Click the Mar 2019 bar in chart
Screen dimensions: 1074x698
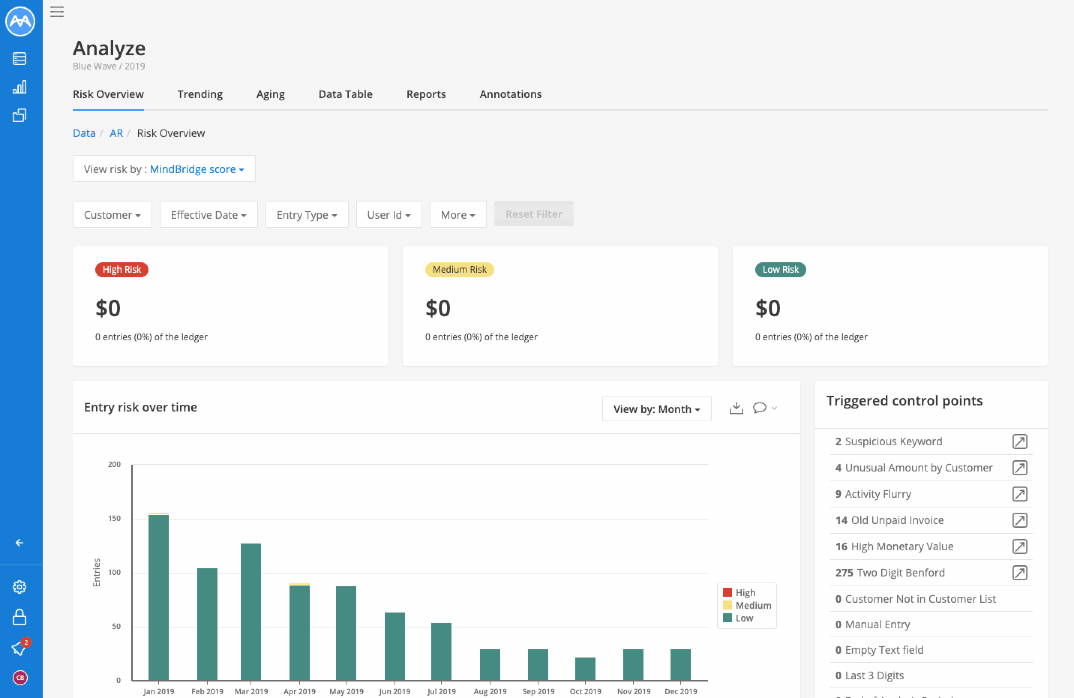coord(251,612)
